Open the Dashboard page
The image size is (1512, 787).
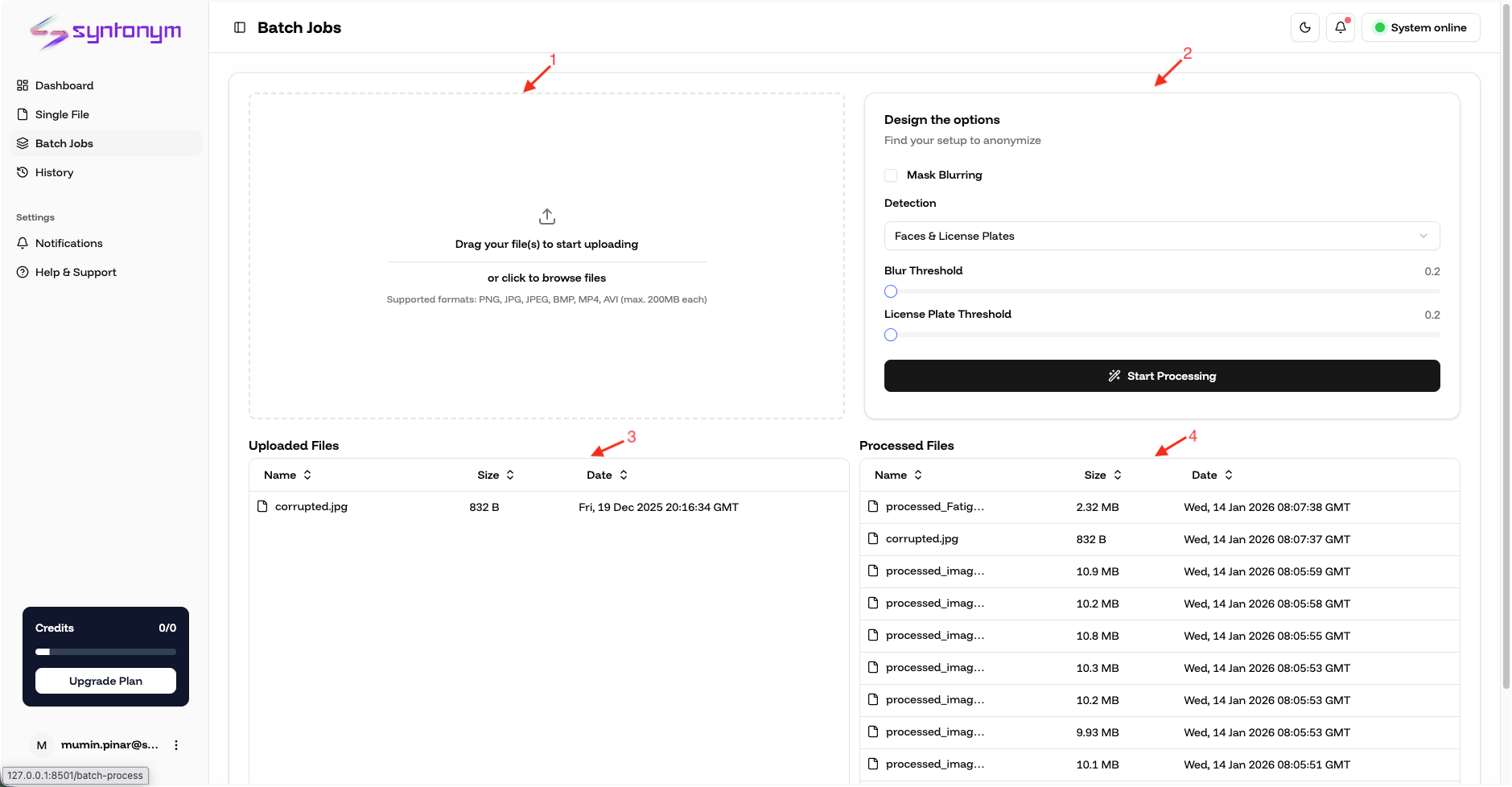tap(64, 85)
